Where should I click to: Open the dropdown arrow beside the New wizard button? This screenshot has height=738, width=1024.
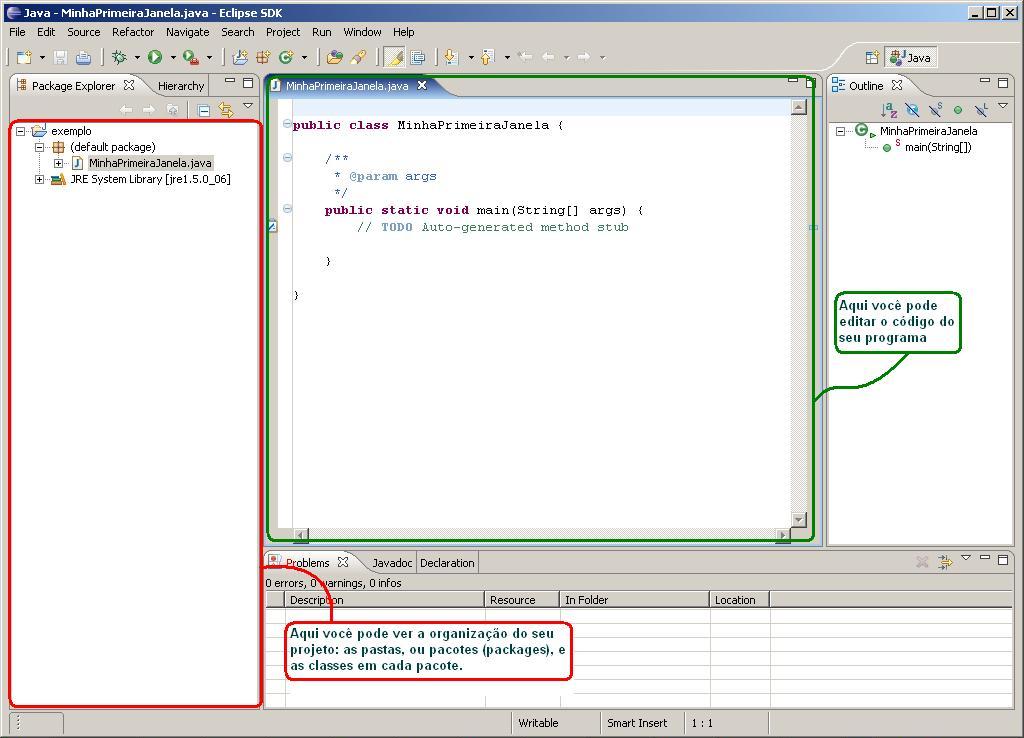pyautogui.click(x=42, y=57)
